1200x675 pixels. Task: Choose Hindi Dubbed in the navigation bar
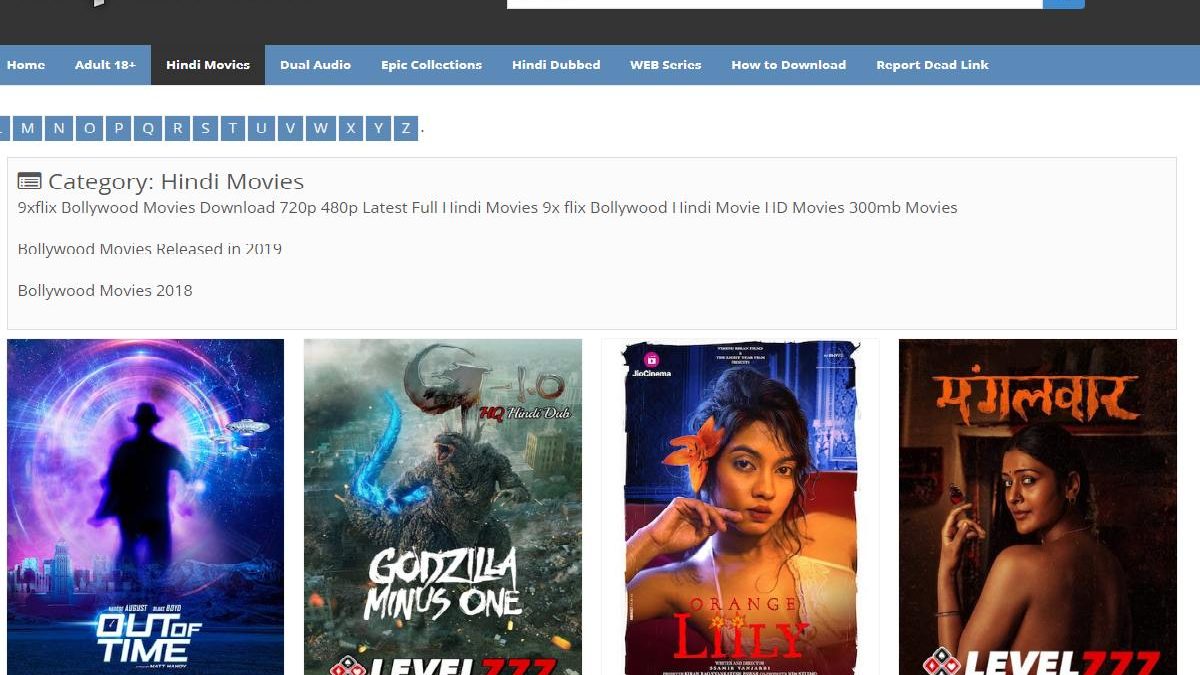556,65
